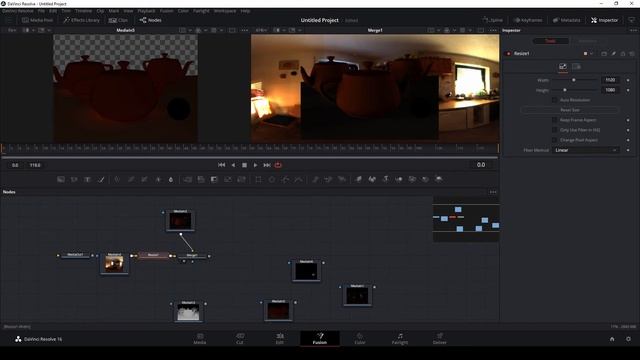The height and width of the screenshot is (360, 640).
Task: Jump to last frame of playback
Action: [x=267, y=165]
